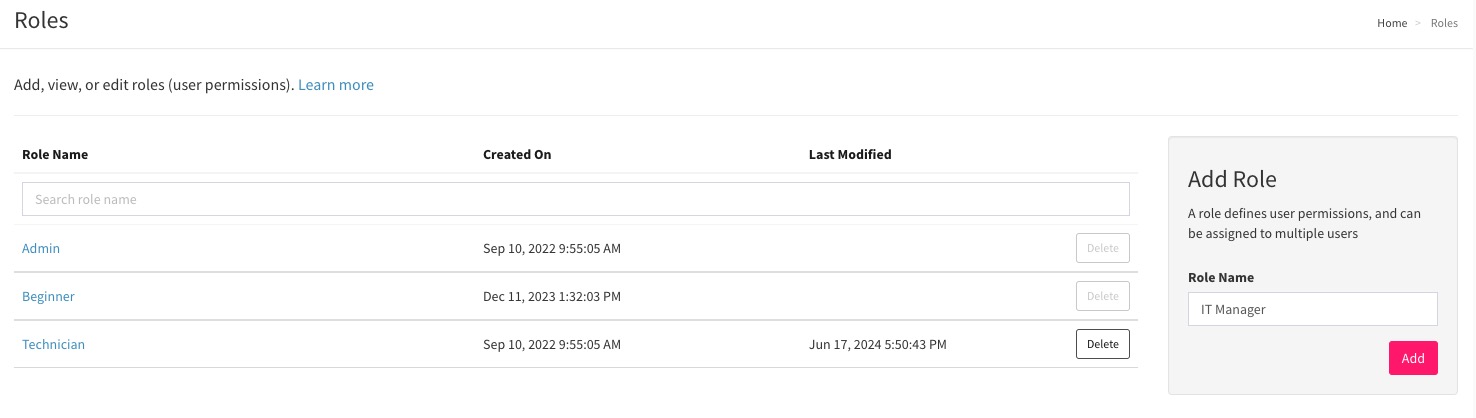Click the Home breadcrumb link
Image resolution: width=1476 pixels, height=418 pixels.
click(x=1391, y=23)
